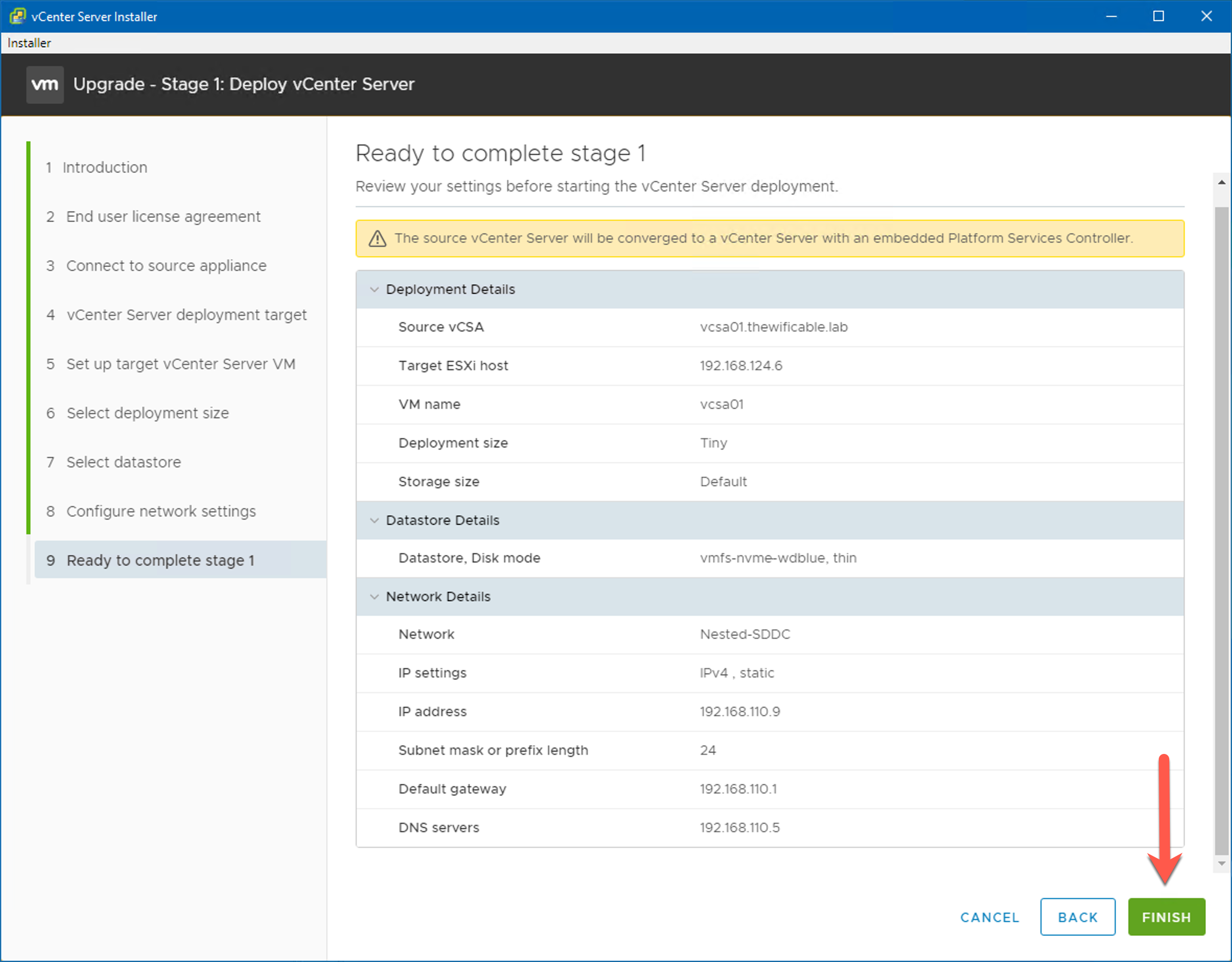The width and height of the screenshot is (1232, 962).
Task: Collapse the Network Details section
Action: pos(374,596)
